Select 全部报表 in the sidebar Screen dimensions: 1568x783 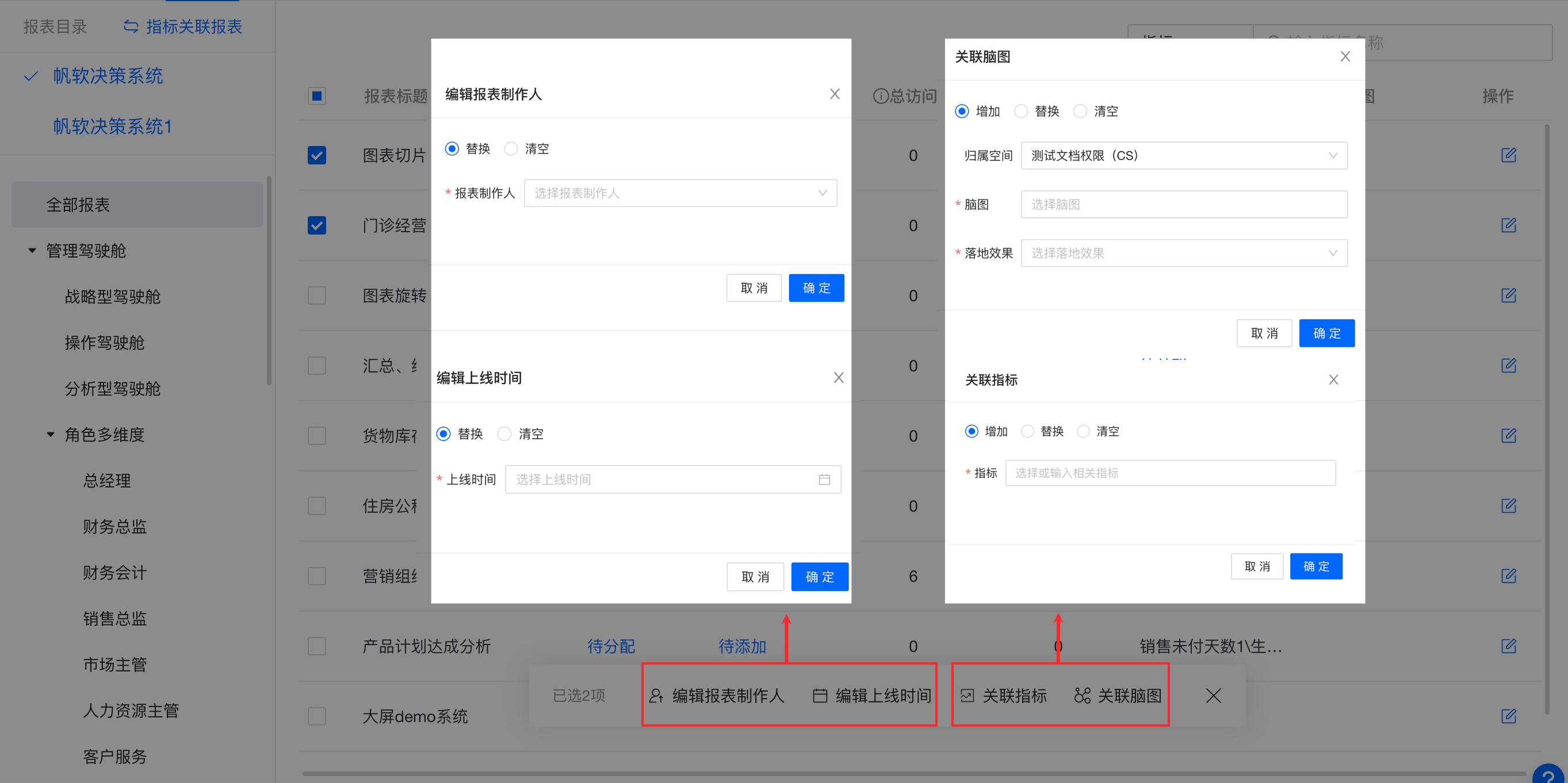click(78, 205)
